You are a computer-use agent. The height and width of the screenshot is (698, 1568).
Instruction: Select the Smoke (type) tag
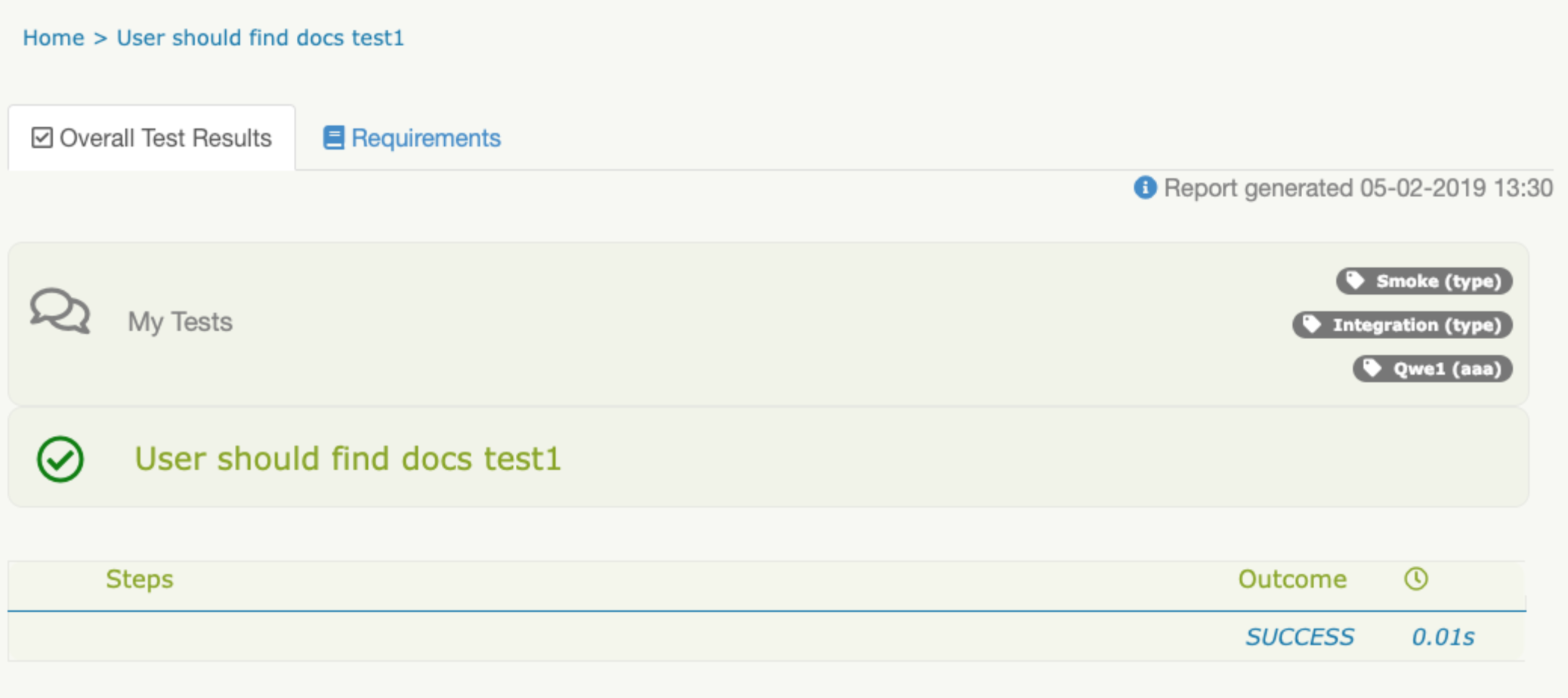1424,281
